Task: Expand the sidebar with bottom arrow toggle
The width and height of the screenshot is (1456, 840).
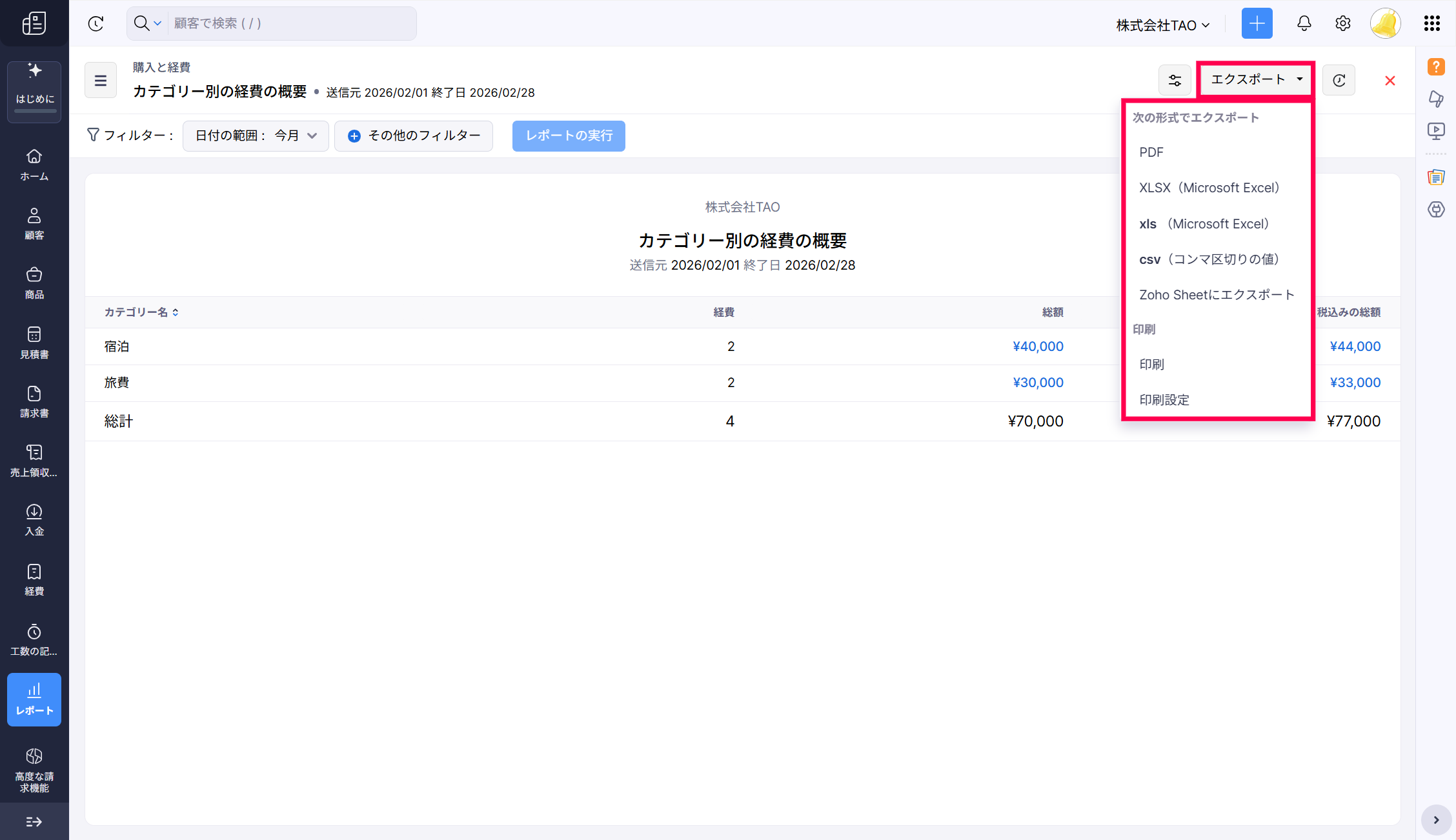Action: [x=34, y=821]
